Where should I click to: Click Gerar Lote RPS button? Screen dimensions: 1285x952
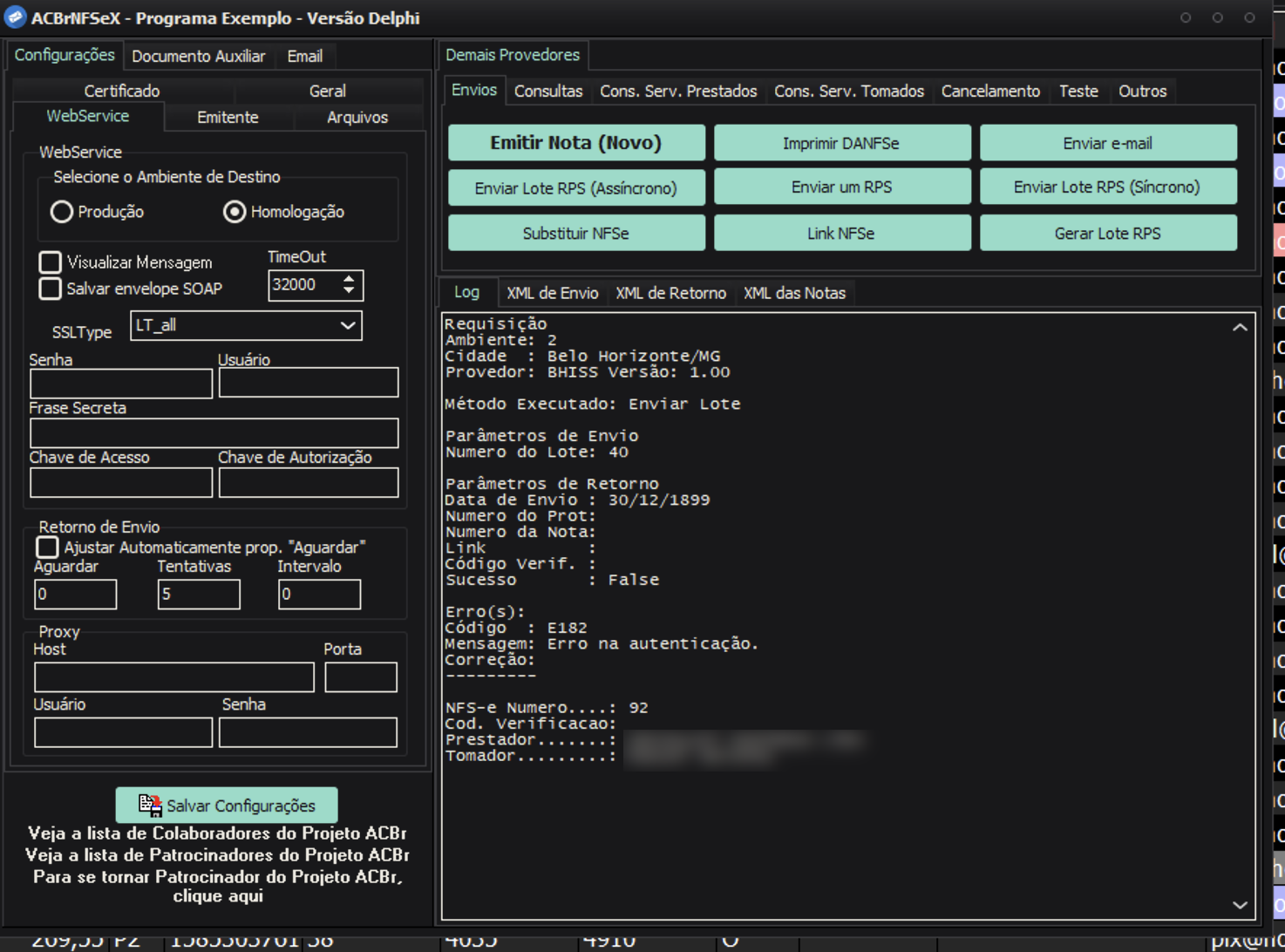(x=1107, y=233)
